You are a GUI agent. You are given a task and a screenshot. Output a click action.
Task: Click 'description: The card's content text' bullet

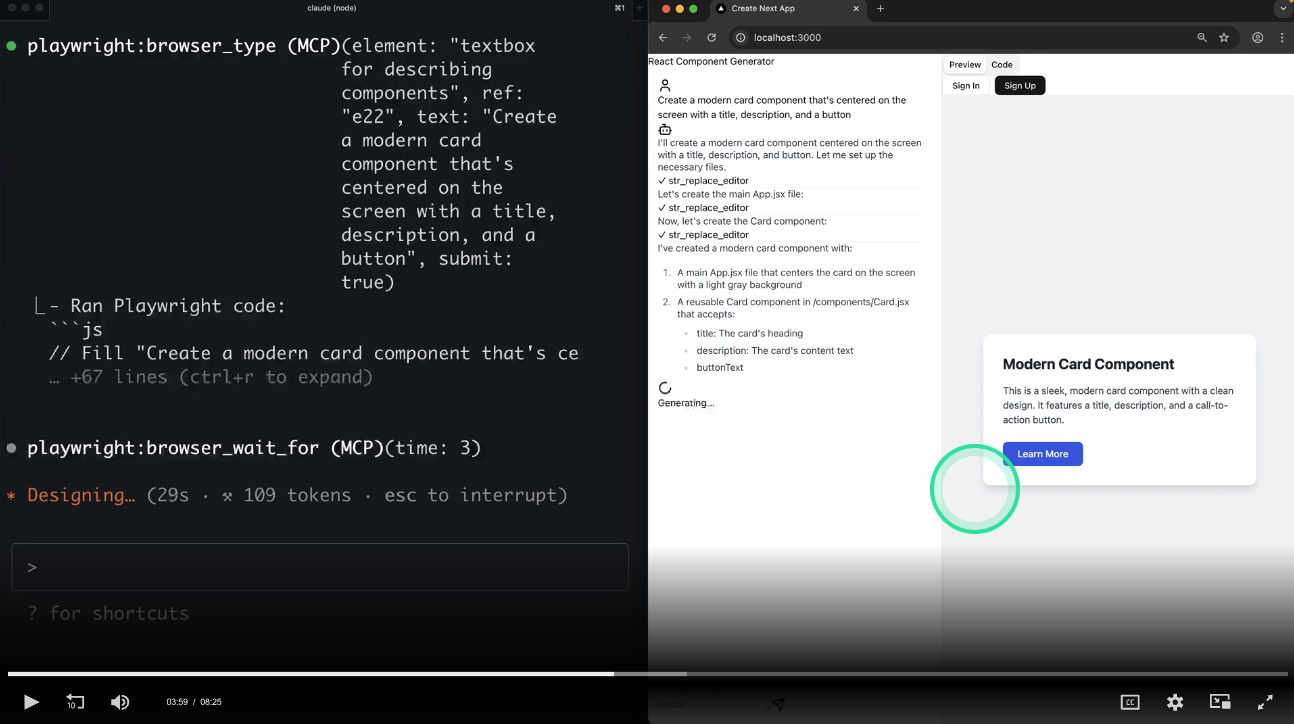[775, 351]
